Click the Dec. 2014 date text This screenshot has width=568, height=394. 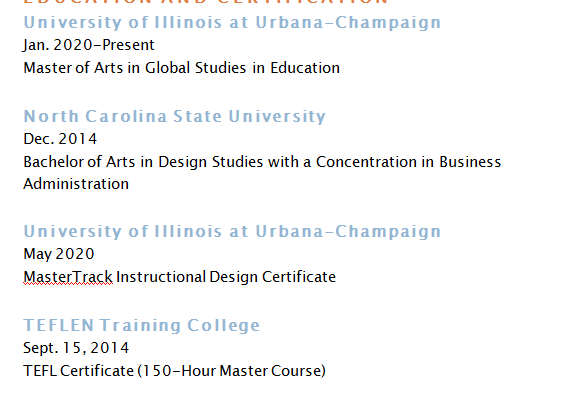60,139
